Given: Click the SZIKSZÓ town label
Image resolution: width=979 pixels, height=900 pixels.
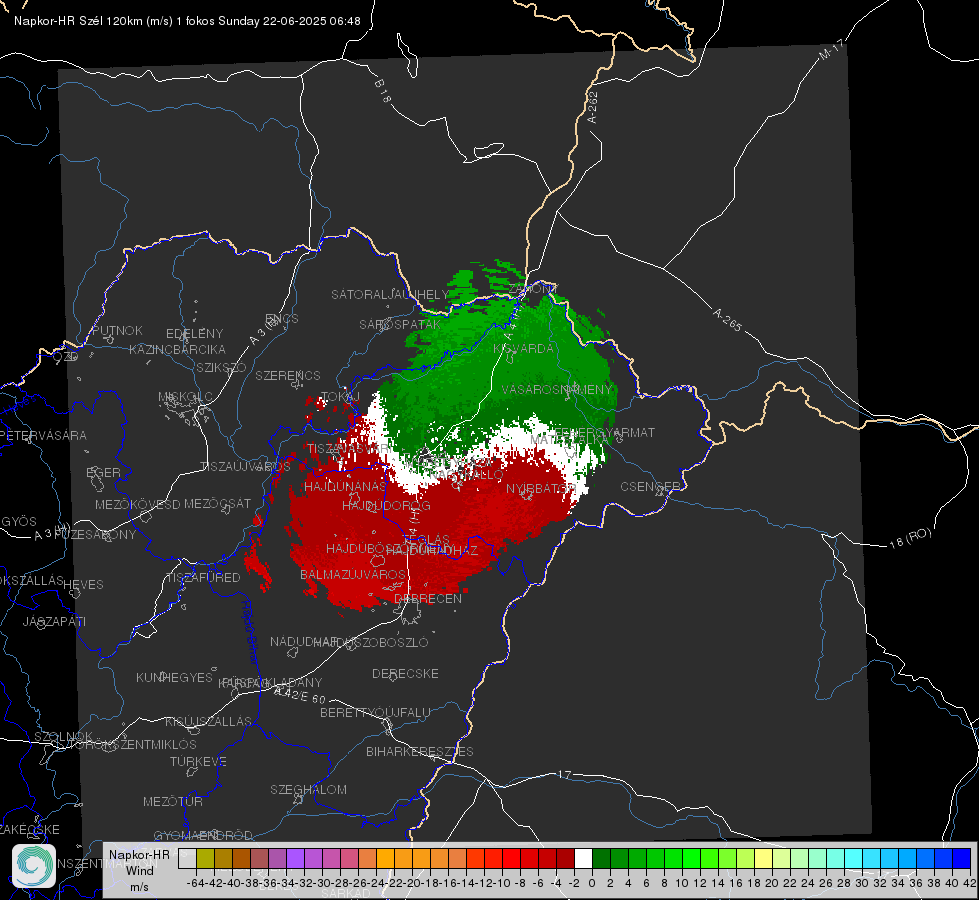Looking at the screenshot, I should [221, 367].
